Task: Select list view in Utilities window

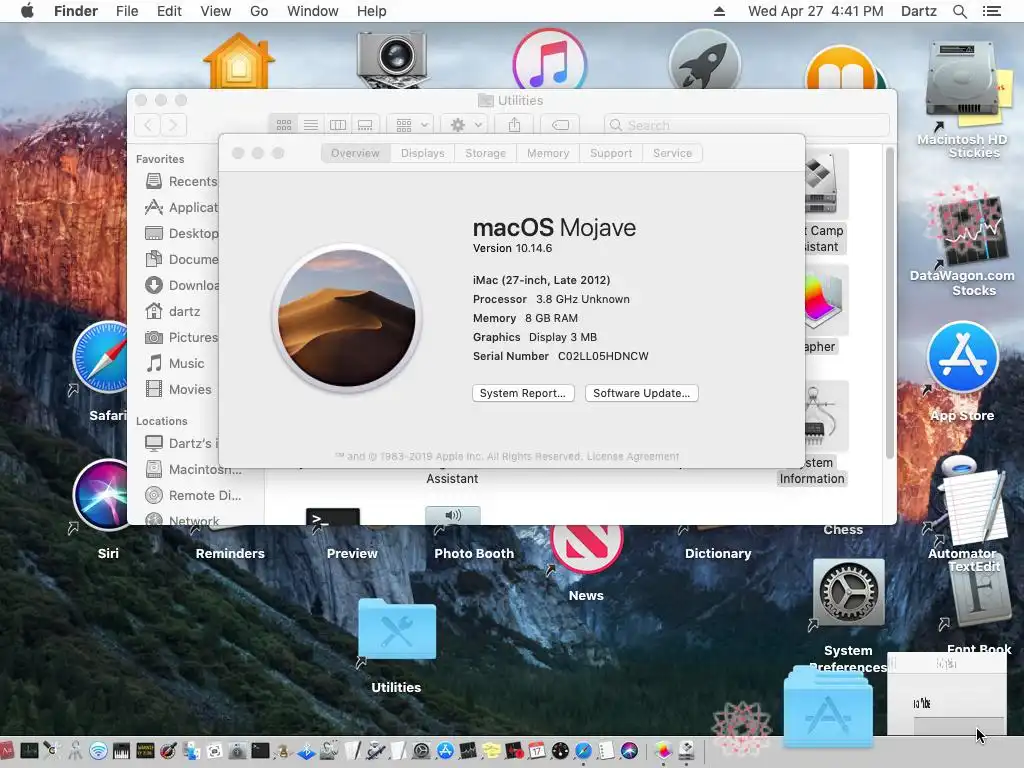Action: [311, 125]
